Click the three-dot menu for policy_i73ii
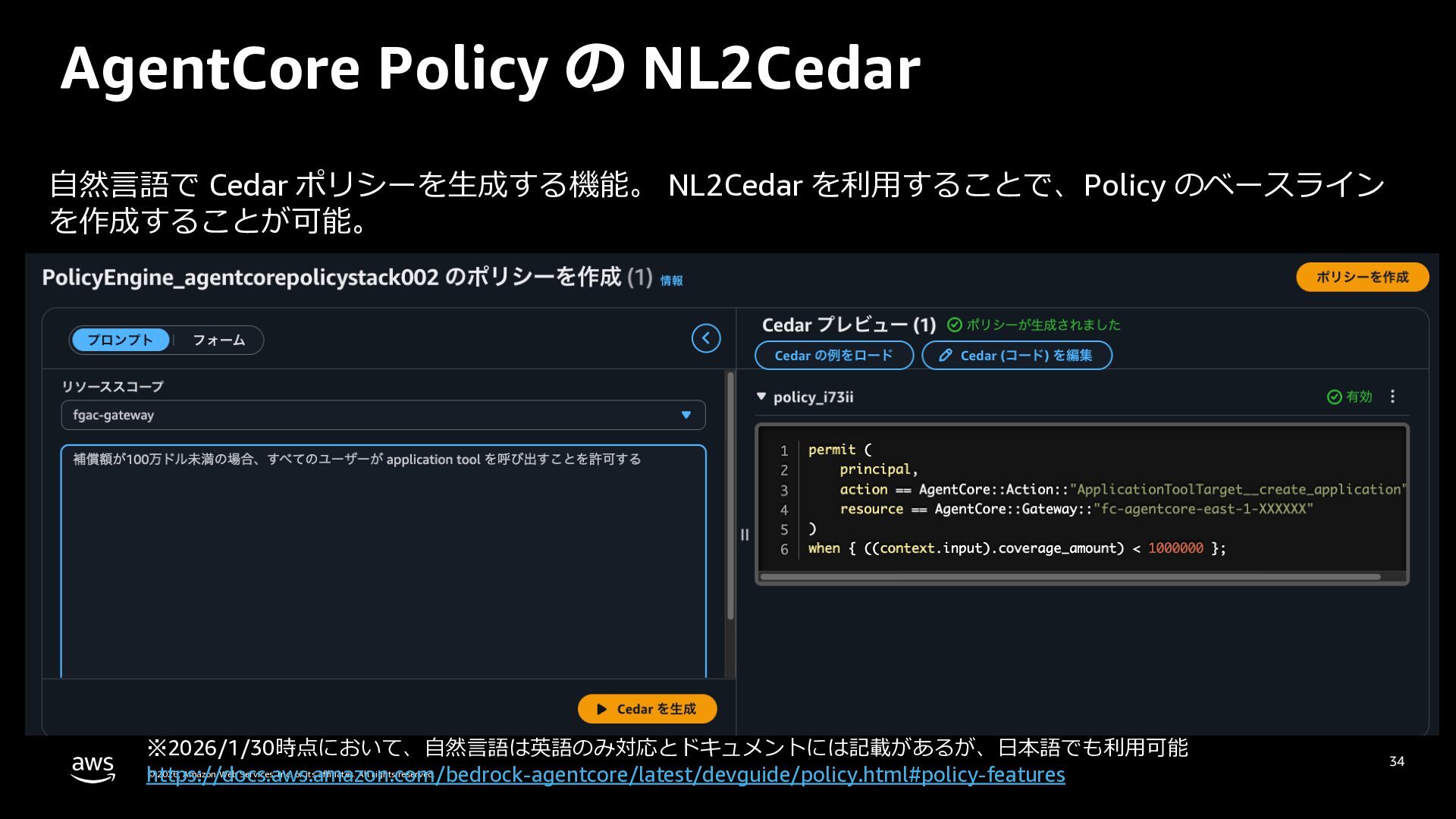The image size is (1456, 819). click(1392, 397)
